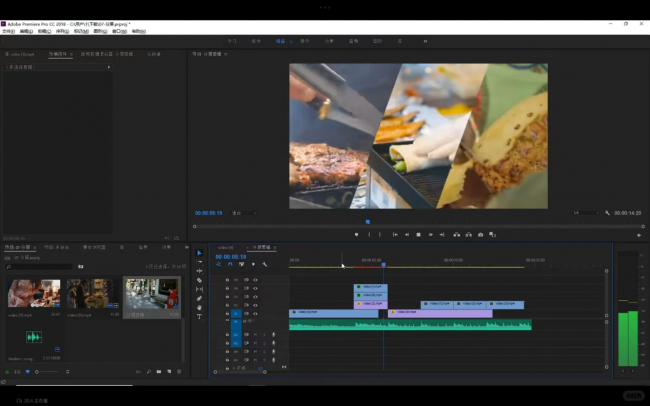Open the Program Monitor button editor plus
Viewport: 650px width, 406px height.
639,235
